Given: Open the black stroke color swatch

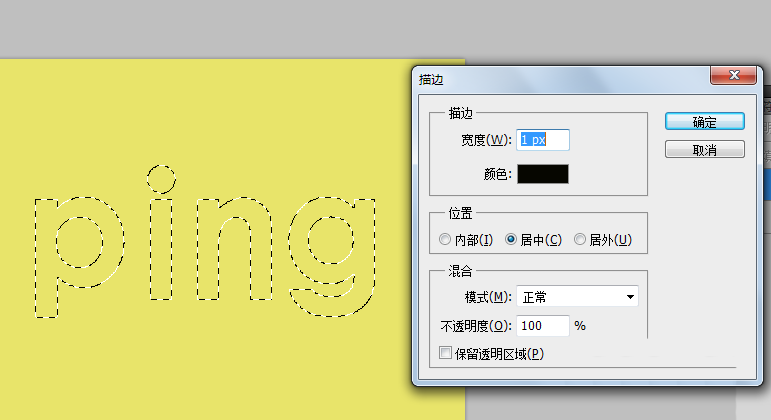Looking at the screenshot, I should (543, 174).
